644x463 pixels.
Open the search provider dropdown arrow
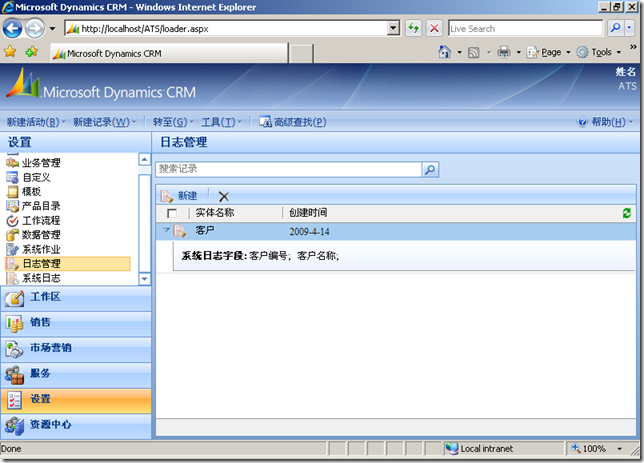(x=629, y=28)
